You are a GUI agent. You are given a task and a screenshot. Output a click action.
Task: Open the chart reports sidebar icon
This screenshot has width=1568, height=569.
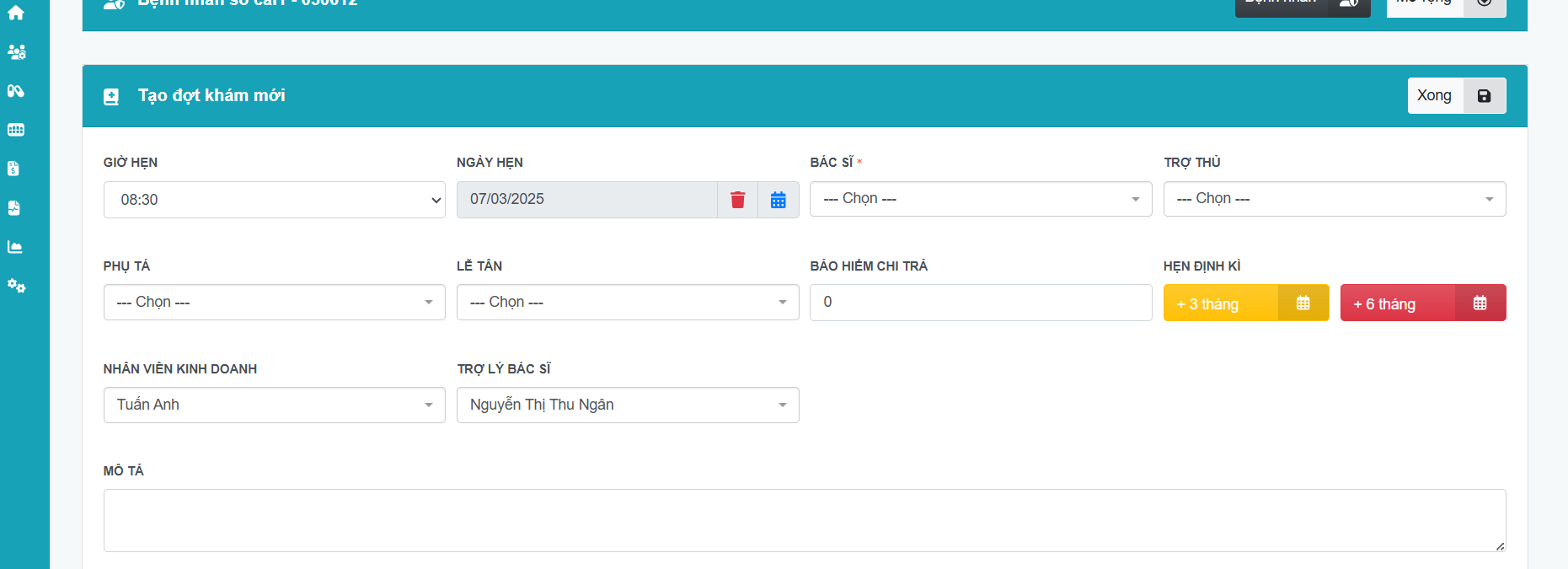(x=15, y=247)
